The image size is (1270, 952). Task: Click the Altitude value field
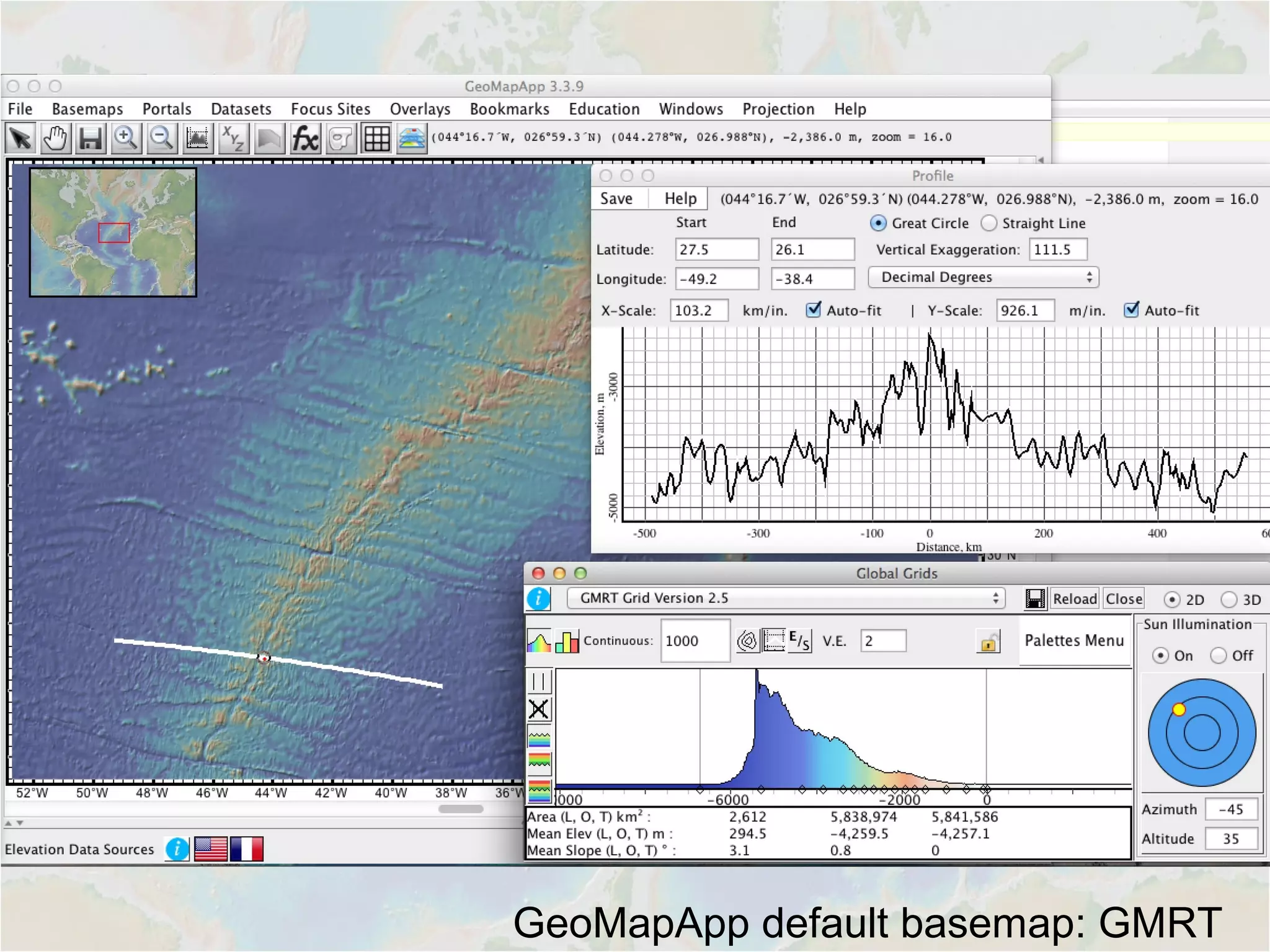click(1232, 839)
